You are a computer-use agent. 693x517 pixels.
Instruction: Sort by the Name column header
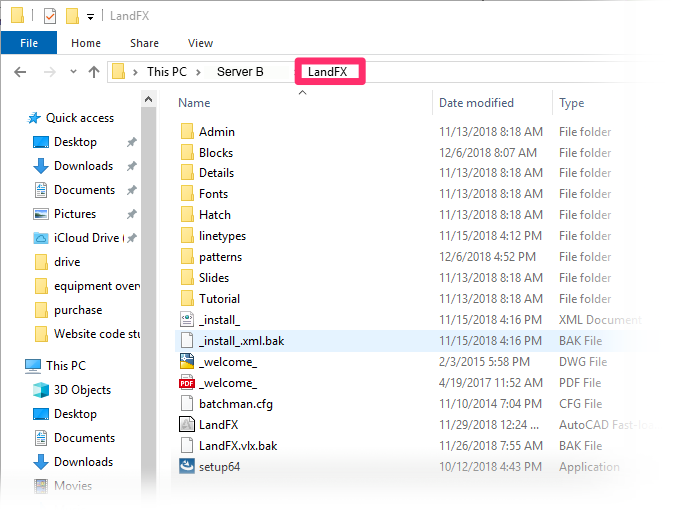(x=194, y=103)
